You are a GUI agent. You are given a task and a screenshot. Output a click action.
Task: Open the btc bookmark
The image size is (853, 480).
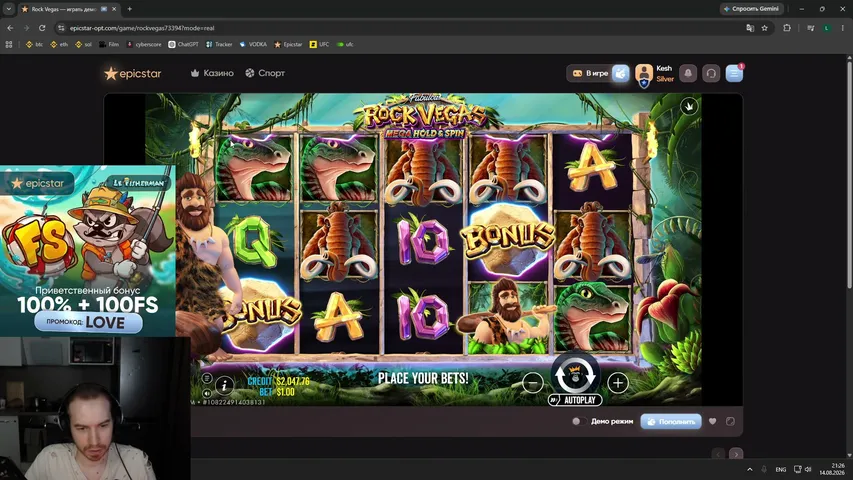pyautogui.click(x=34, y=45)
